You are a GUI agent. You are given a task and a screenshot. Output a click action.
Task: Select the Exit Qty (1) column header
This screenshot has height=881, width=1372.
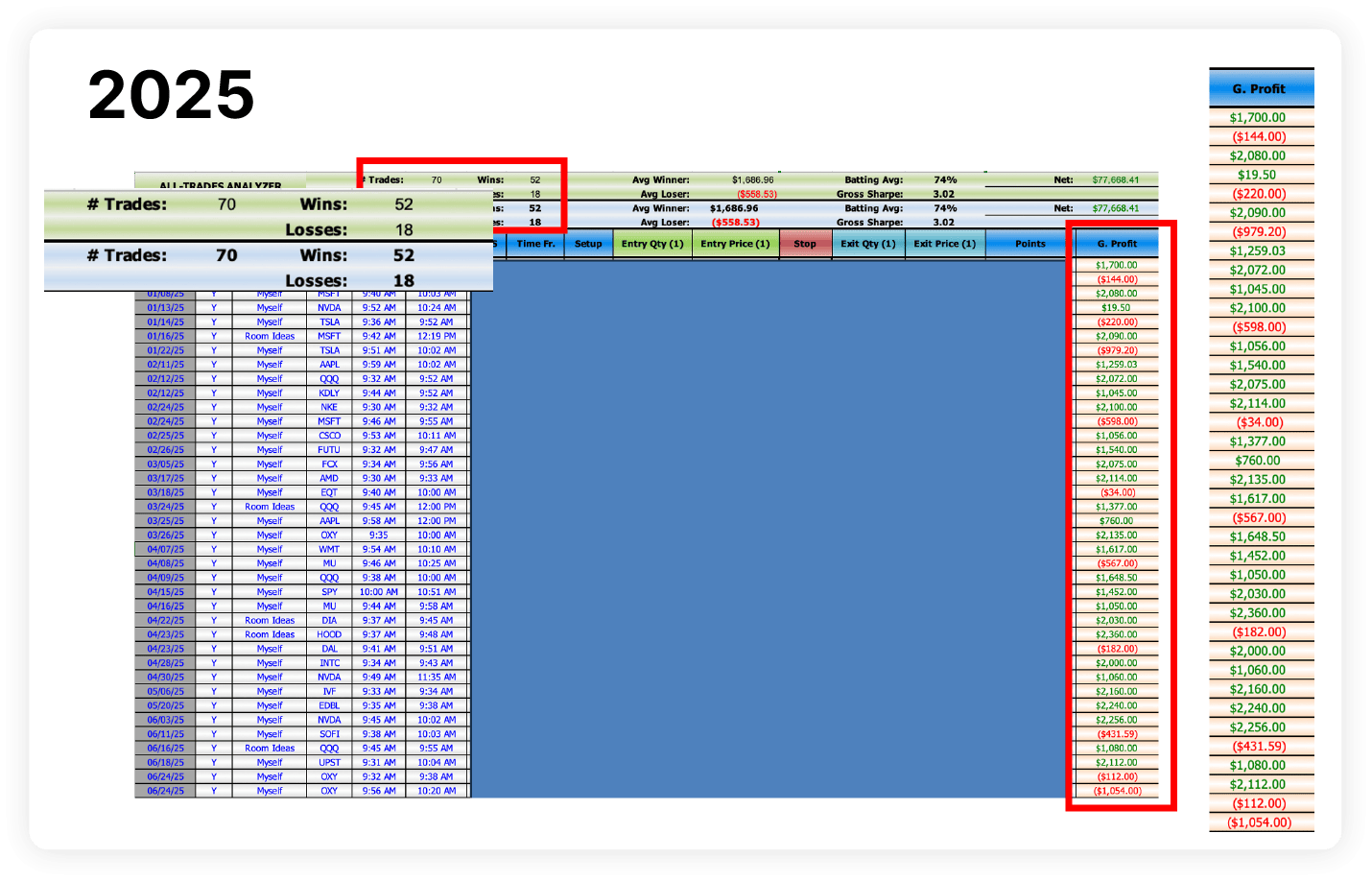[868, 244]
